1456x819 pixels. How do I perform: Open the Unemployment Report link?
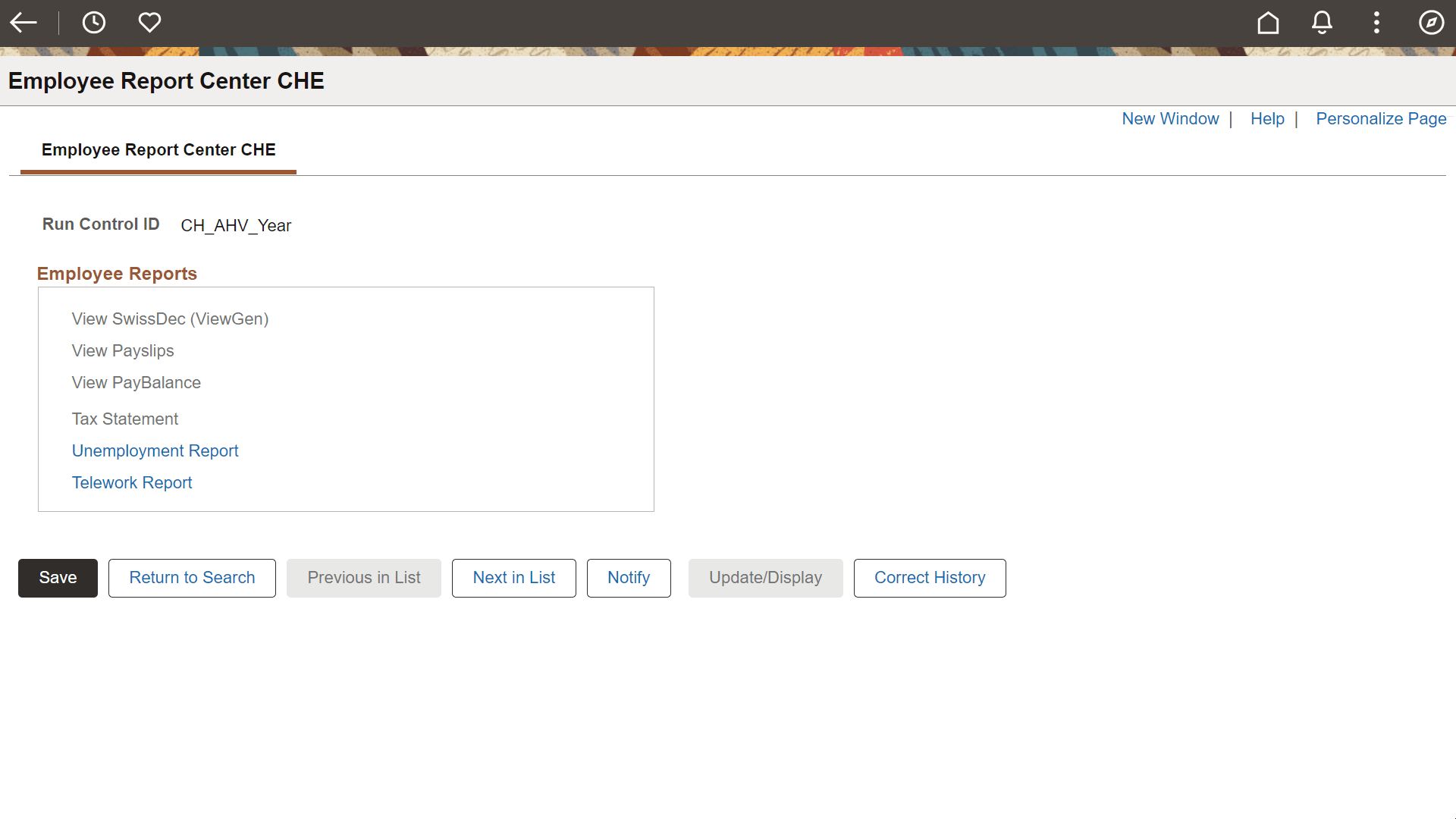[x=155, y=451]
